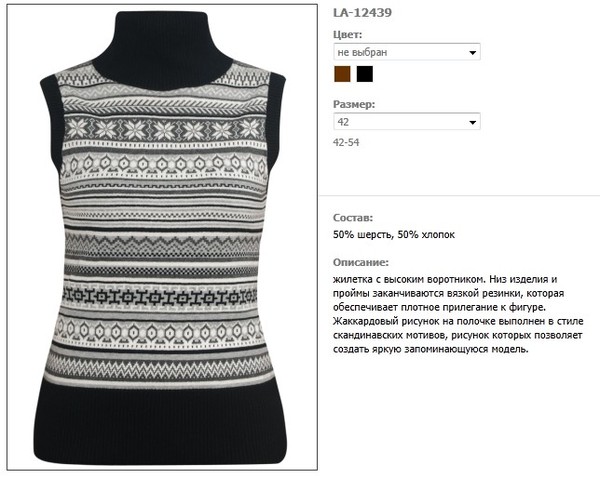This screenshot has height=478, width=600.
Task: Open the vest product photo
Action: (162, 237)
